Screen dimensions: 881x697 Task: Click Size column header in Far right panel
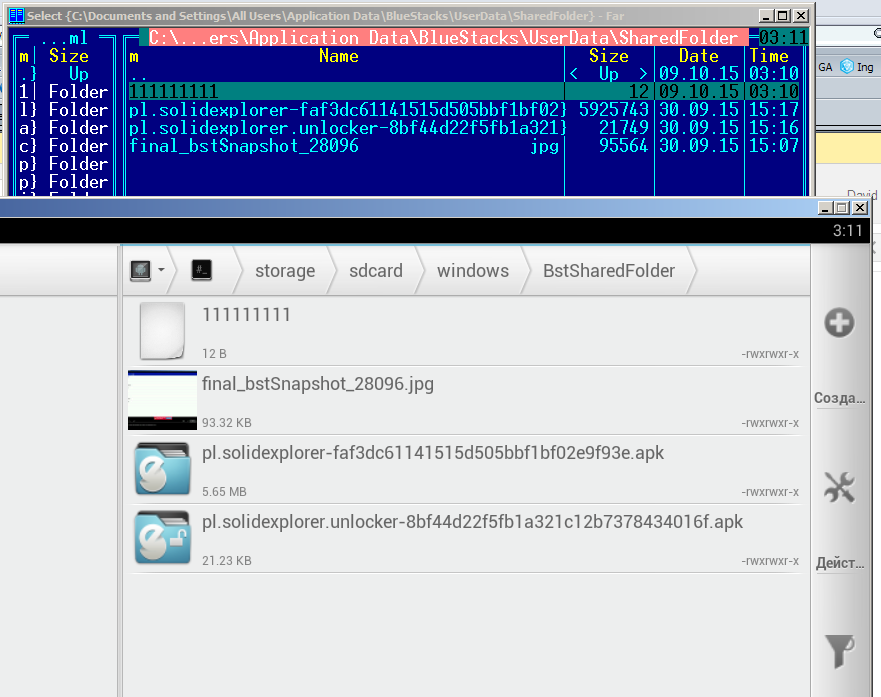[x=608, y=56]
